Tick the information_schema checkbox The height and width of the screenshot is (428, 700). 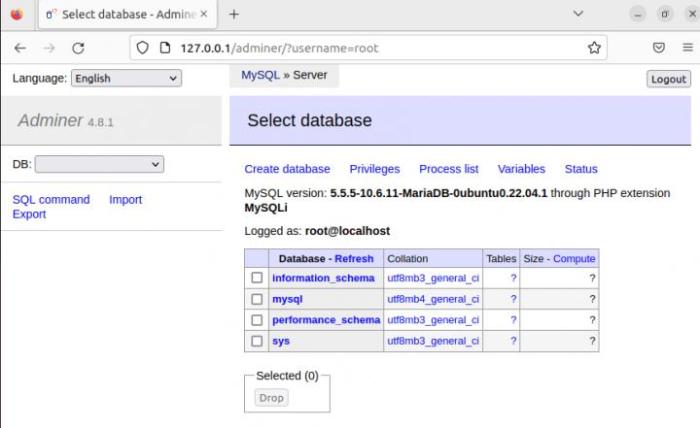[257, 278]
